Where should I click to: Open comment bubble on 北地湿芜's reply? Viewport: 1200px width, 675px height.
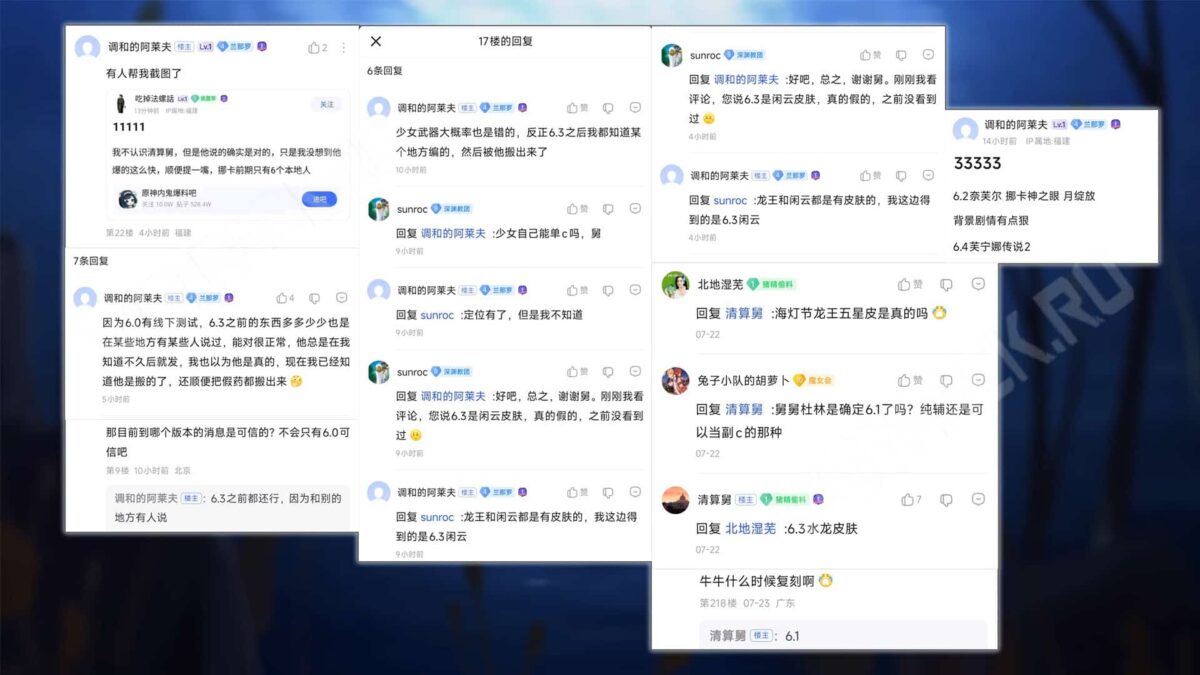coord(978,284)
